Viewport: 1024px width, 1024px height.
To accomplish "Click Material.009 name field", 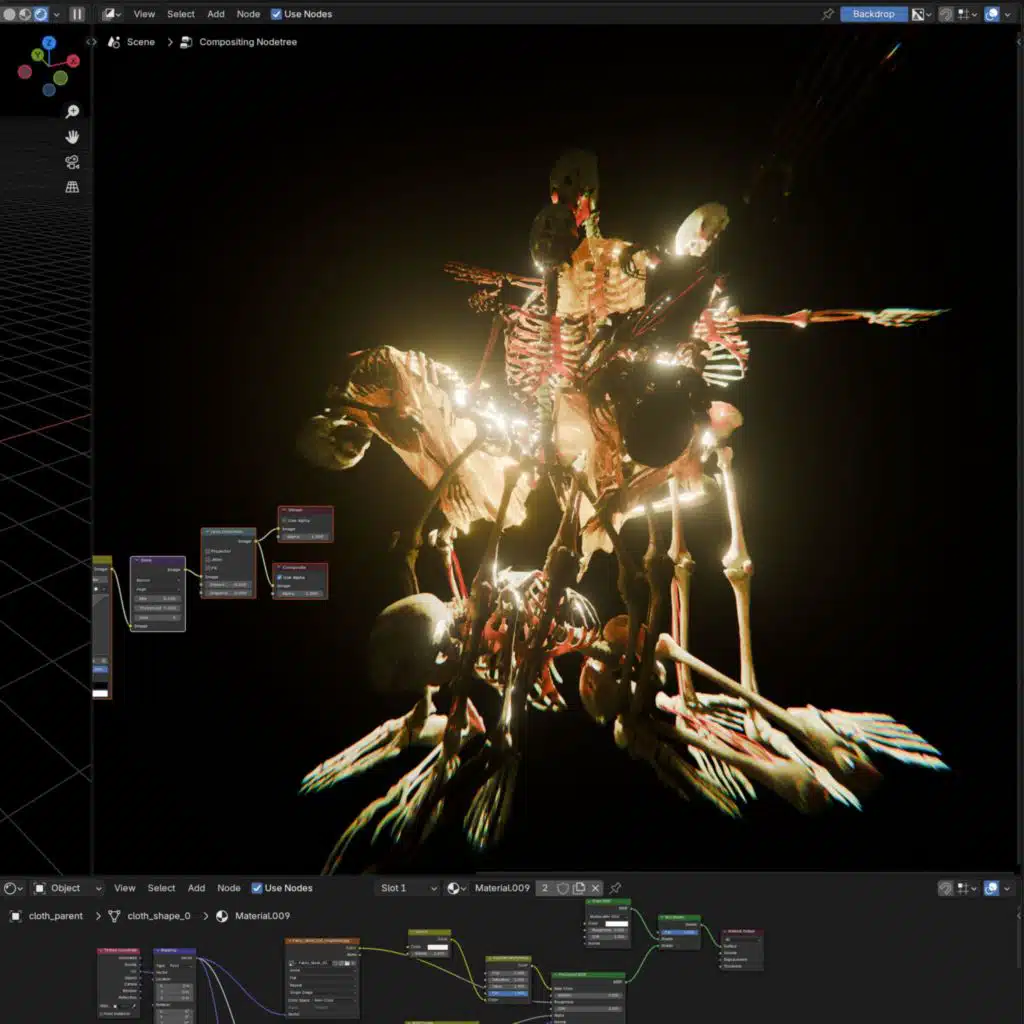I will pyautogui.click(x=502, y=888).
